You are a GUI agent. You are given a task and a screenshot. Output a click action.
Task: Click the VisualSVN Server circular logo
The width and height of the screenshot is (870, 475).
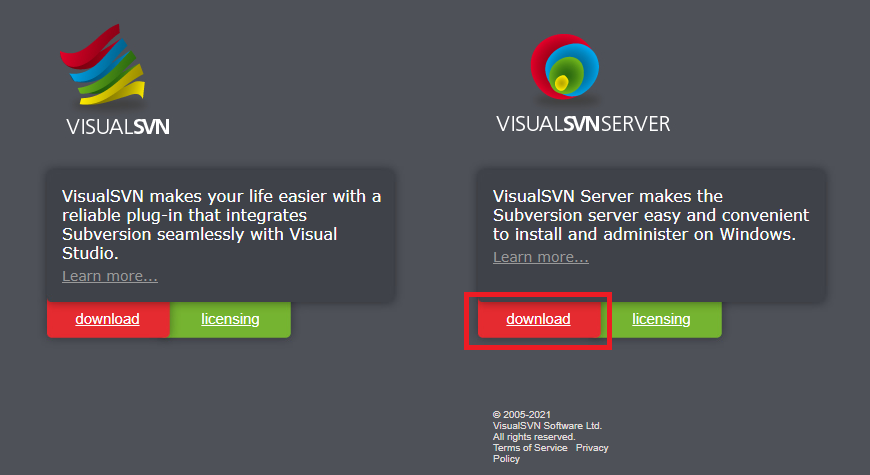pyautogui.click(x=565, y=67)
